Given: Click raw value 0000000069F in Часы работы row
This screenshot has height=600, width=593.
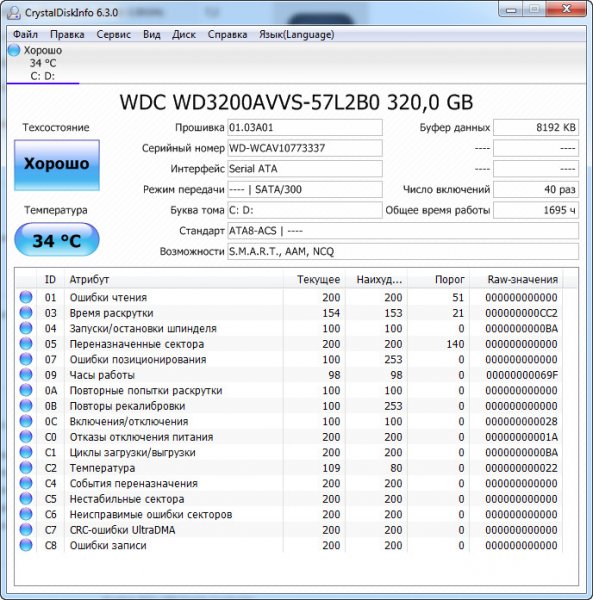Looking at the screenshot, I should click(522, 375).
